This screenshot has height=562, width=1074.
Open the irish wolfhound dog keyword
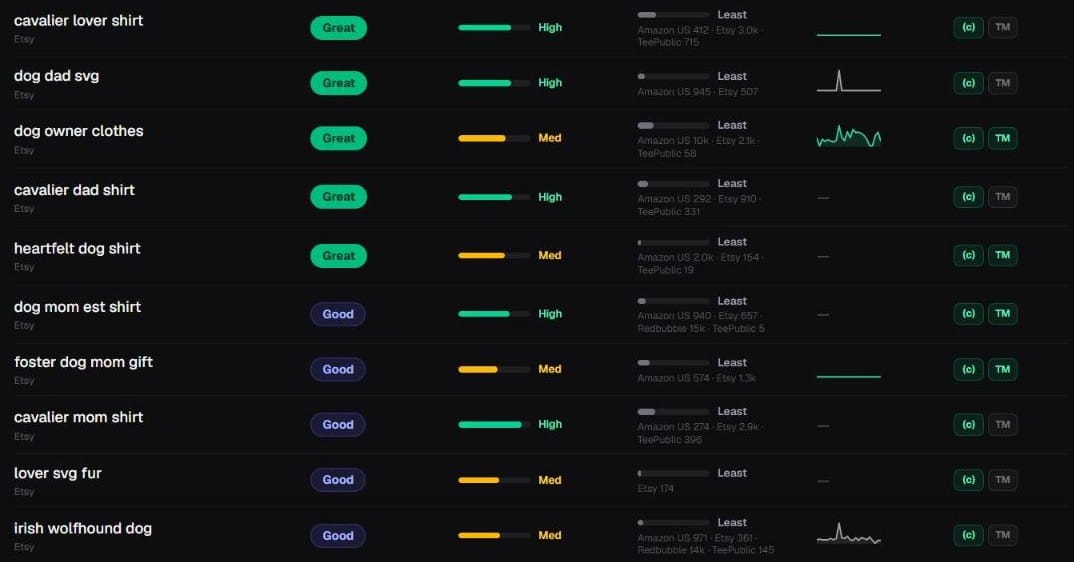(x=83, y=528)
